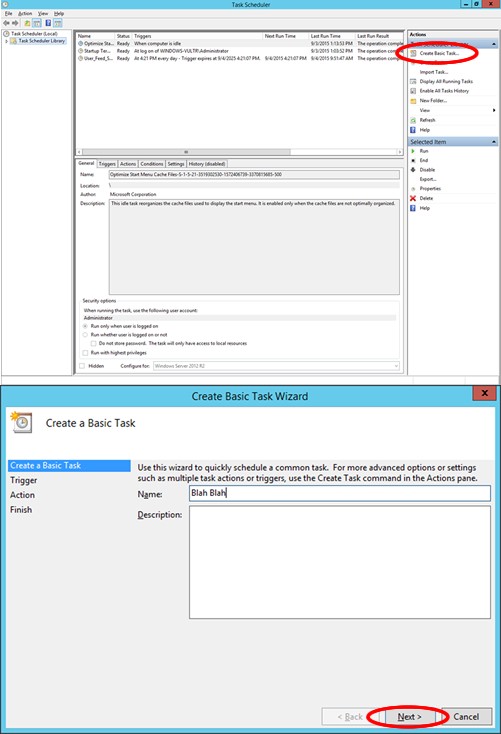The image size is (501, 734).
Task: Switch to the History (disabled) tab
Action: click(x=207, y=164)
